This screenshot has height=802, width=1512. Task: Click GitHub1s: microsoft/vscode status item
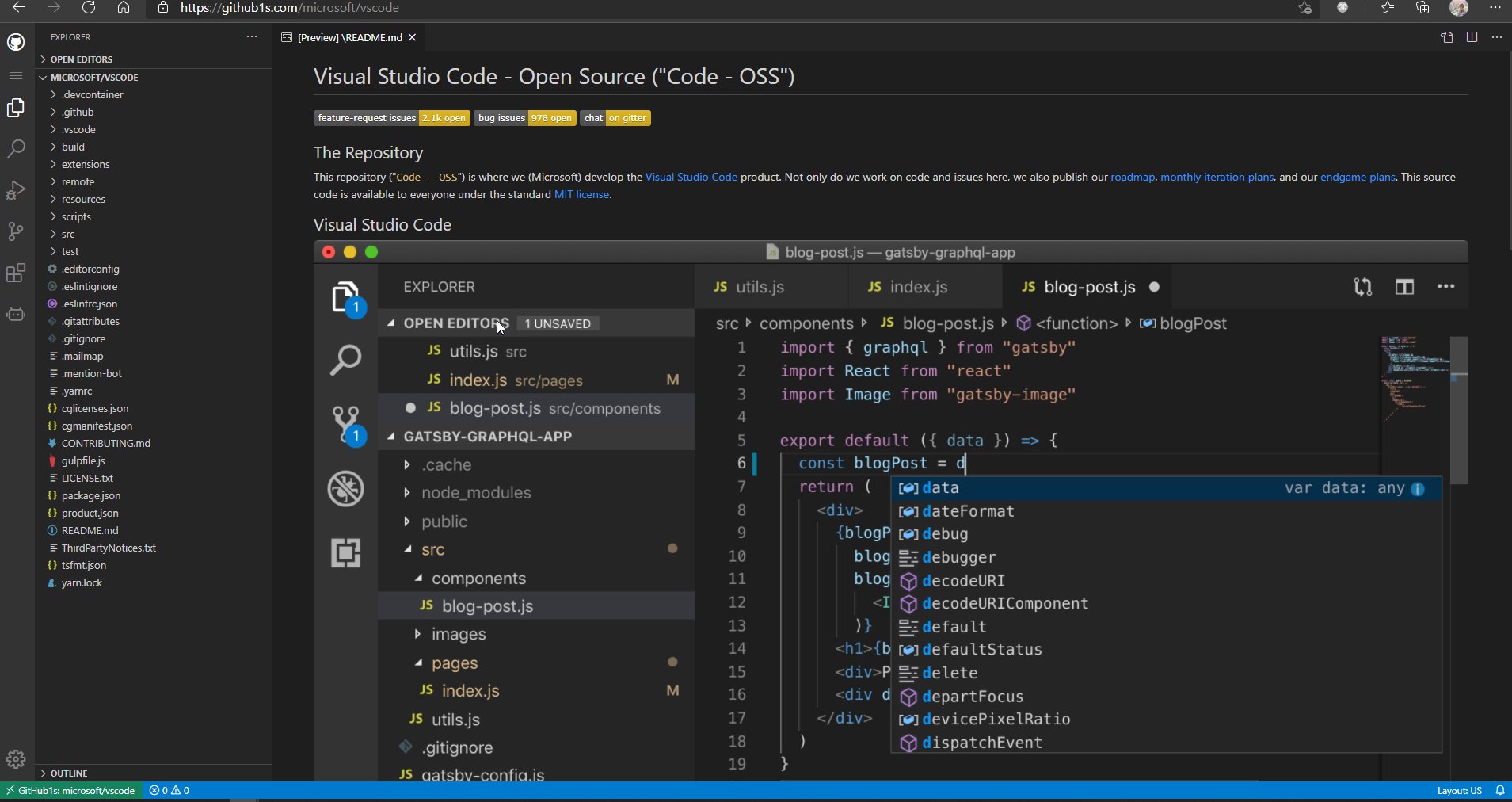click(71, 791)
